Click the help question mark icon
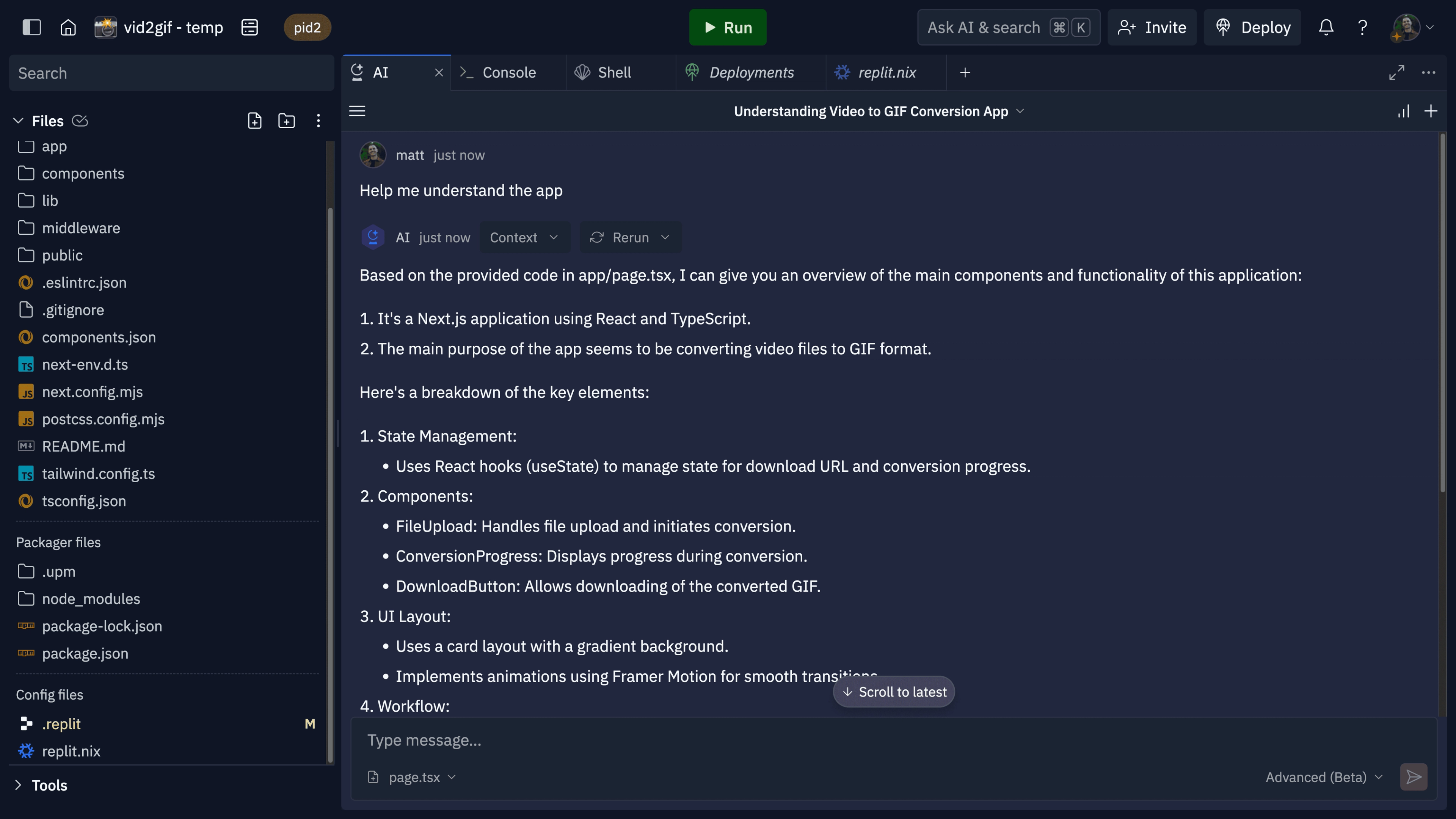This screenshot has width=1456, height=819. coord(1363,27)
